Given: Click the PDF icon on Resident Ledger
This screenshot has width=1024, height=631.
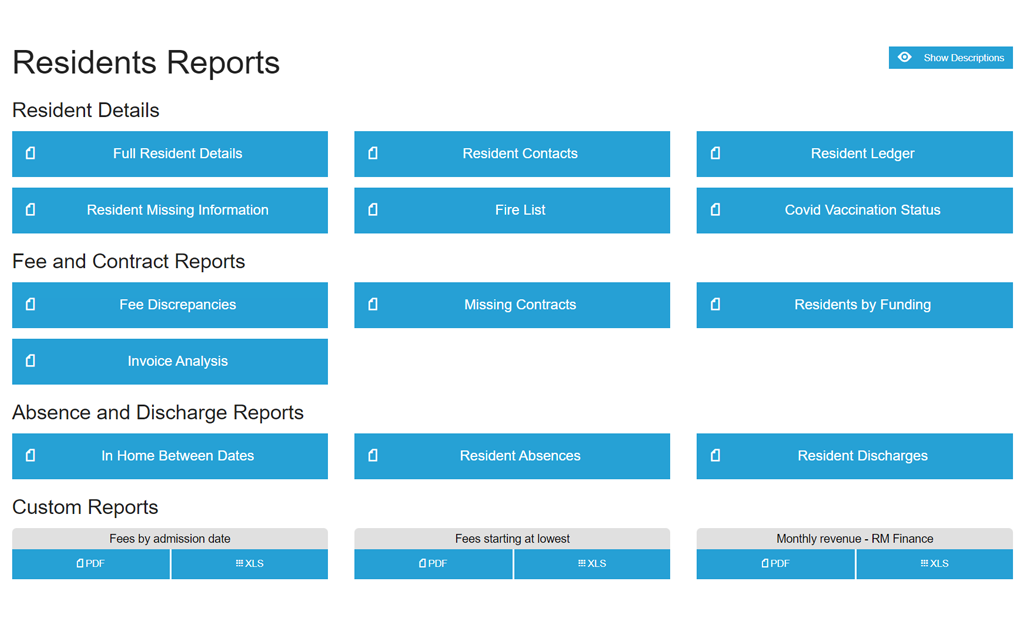Looking at the screenshot, I should pos(714,153).
